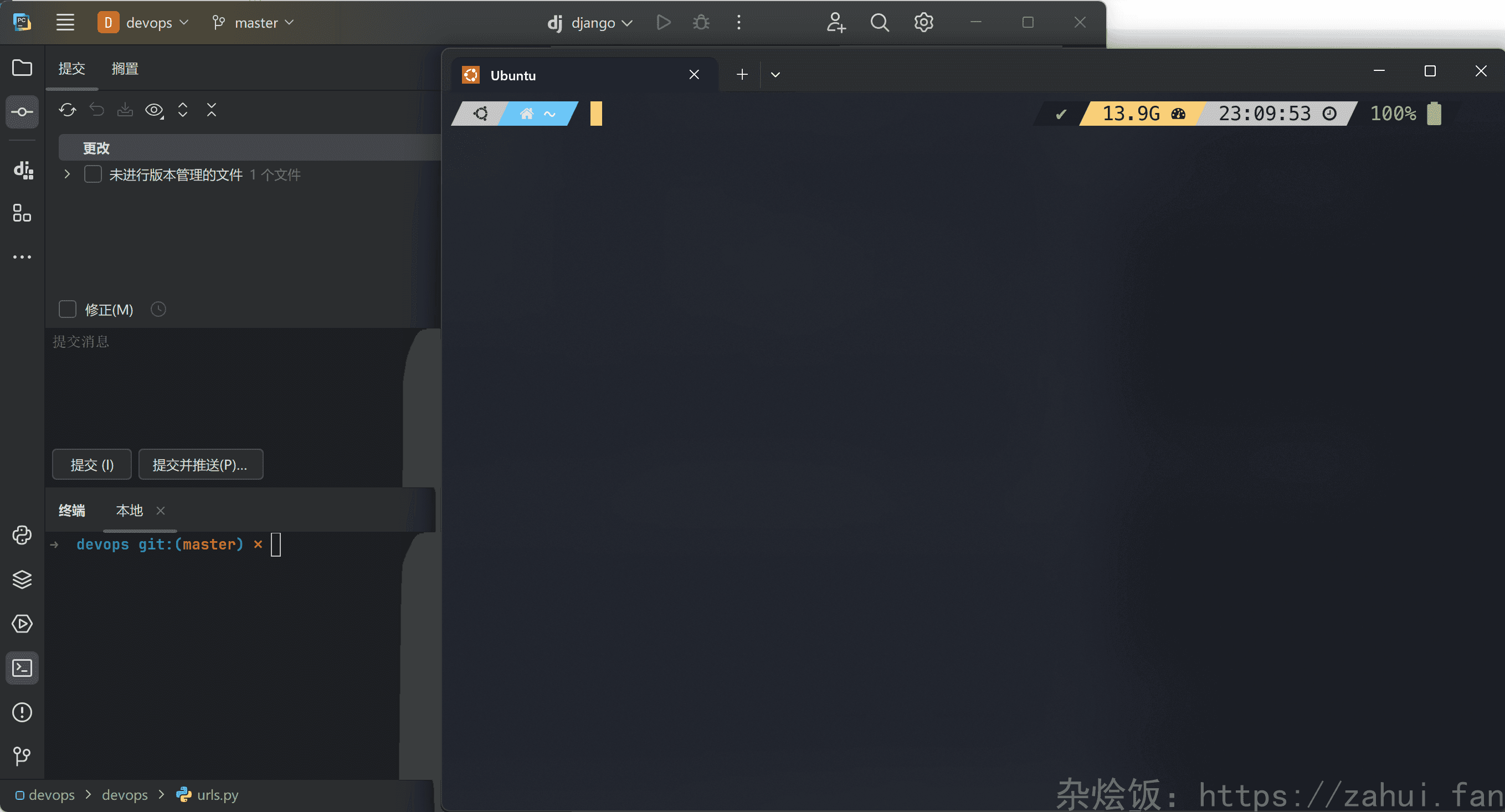Click the 提交并推送(P)... button
Image resolution: width=1505 pixels, height=812 pixels.
tap(201, 464)
